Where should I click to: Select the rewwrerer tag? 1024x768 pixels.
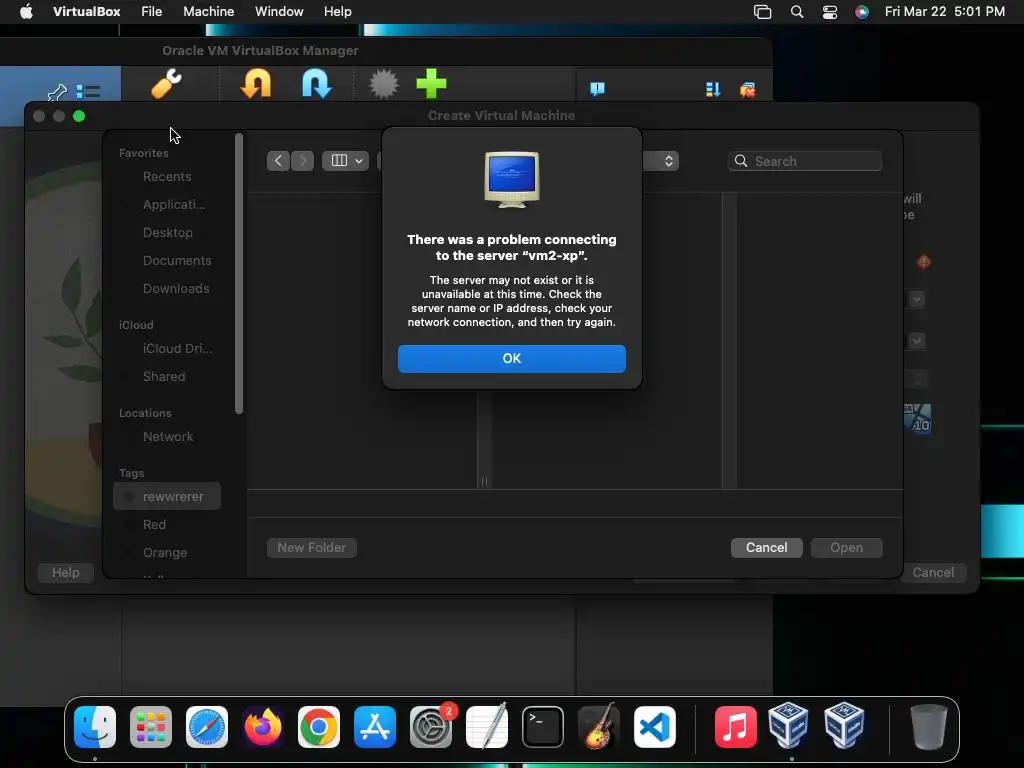click(167, 496)
